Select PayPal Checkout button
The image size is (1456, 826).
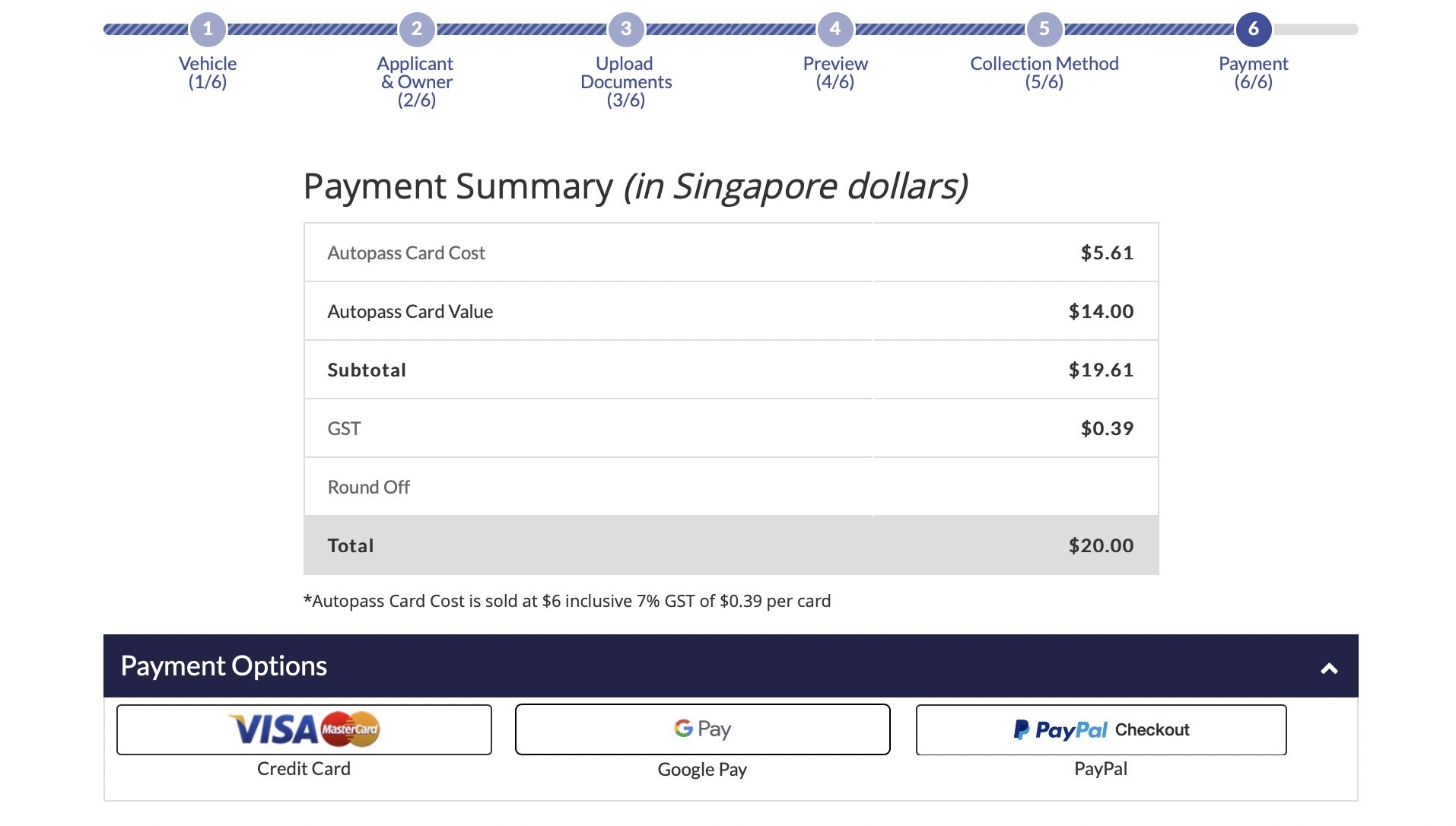tap(1101, 729)
